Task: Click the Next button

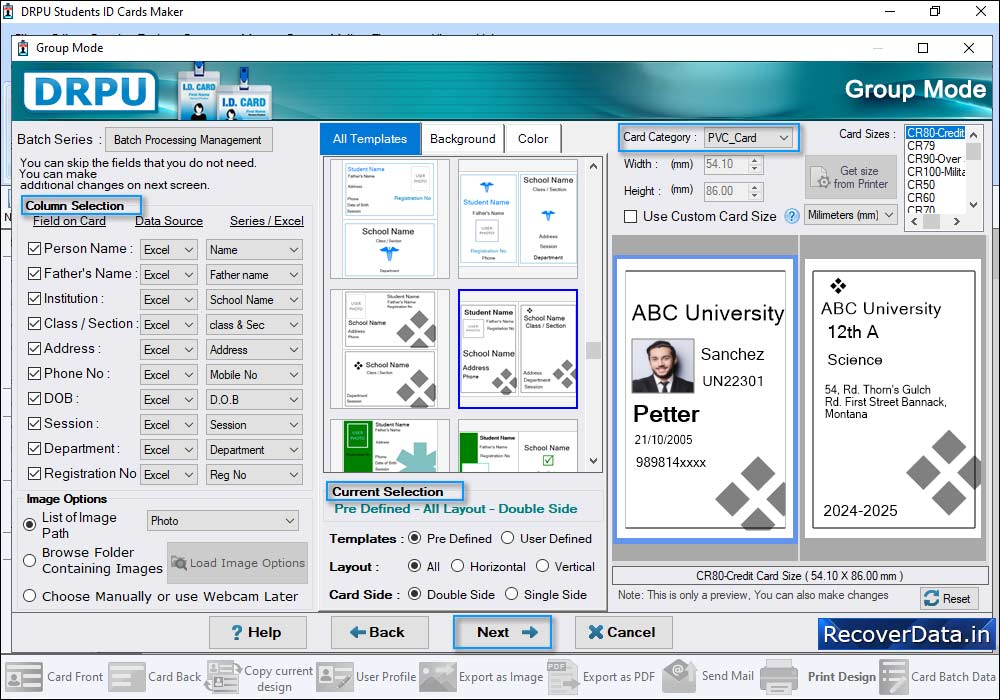Action: 502,632
